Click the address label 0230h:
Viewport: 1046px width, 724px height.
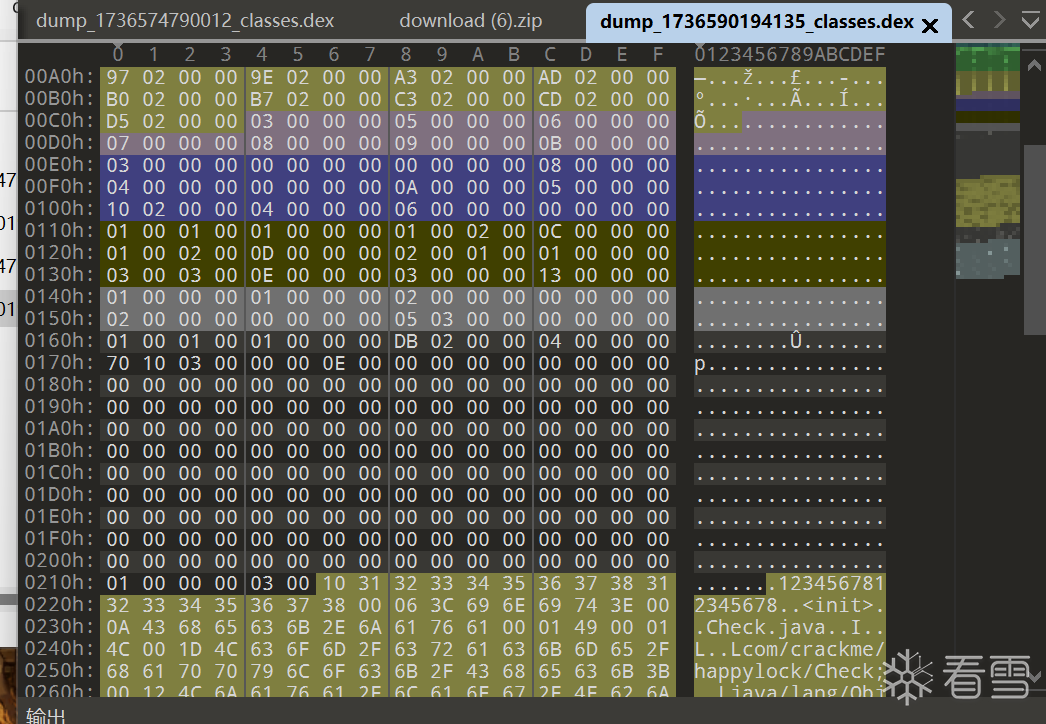coord(59,627)
